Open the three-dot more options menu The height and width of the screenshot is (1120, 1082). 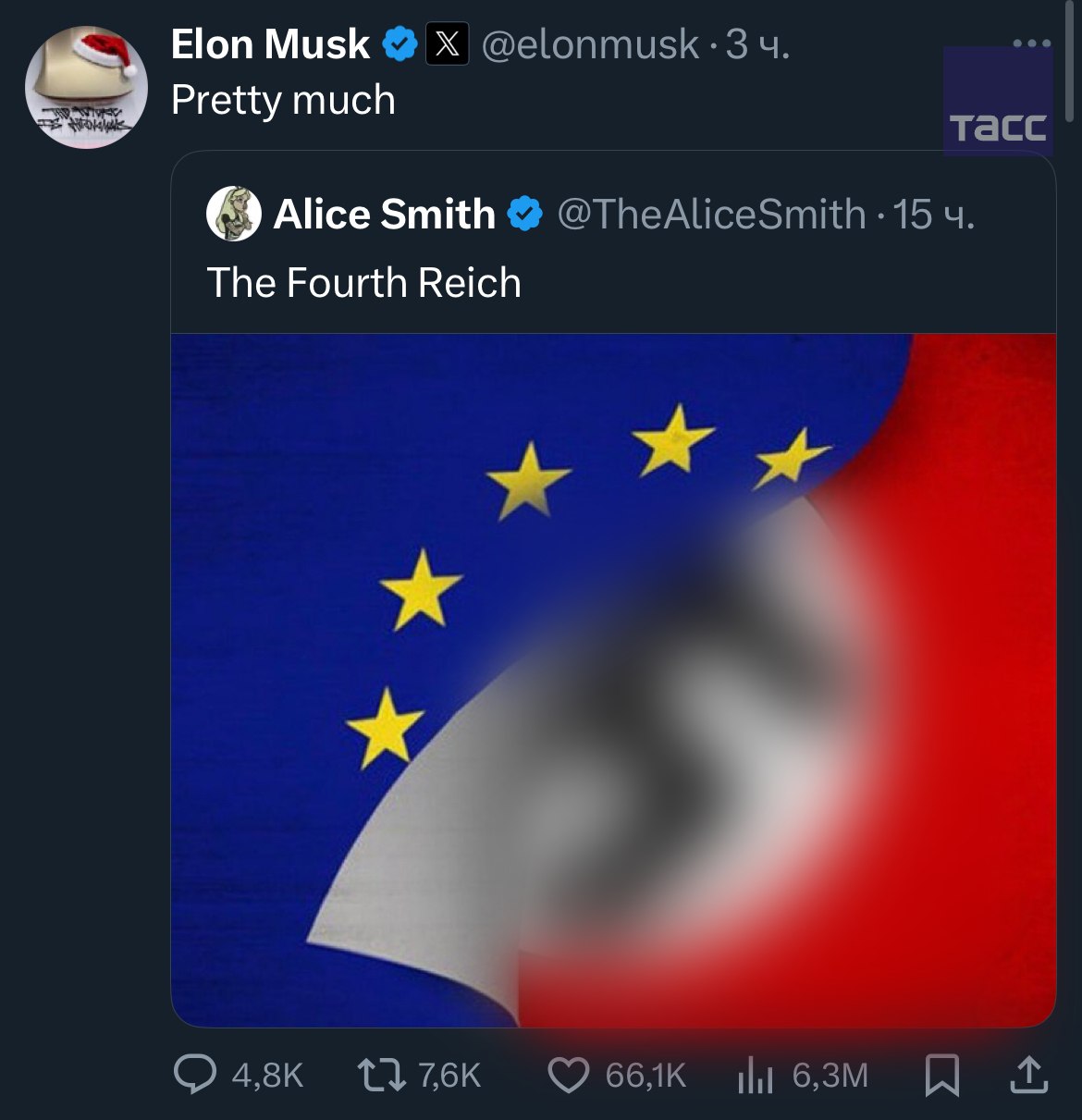(x=1031, y=43)
